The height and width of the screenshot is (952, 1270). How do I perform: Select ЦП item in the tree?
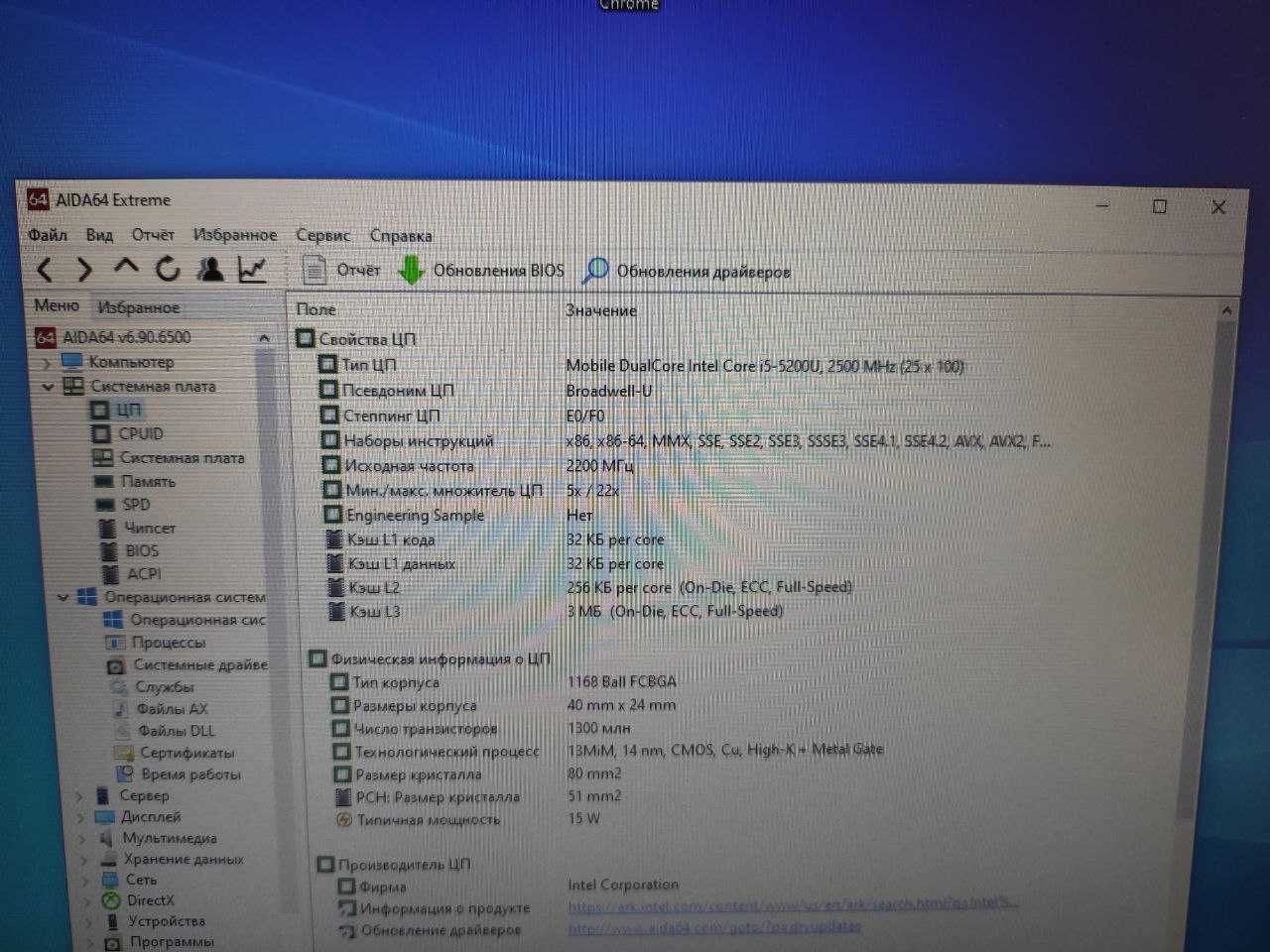117,410
